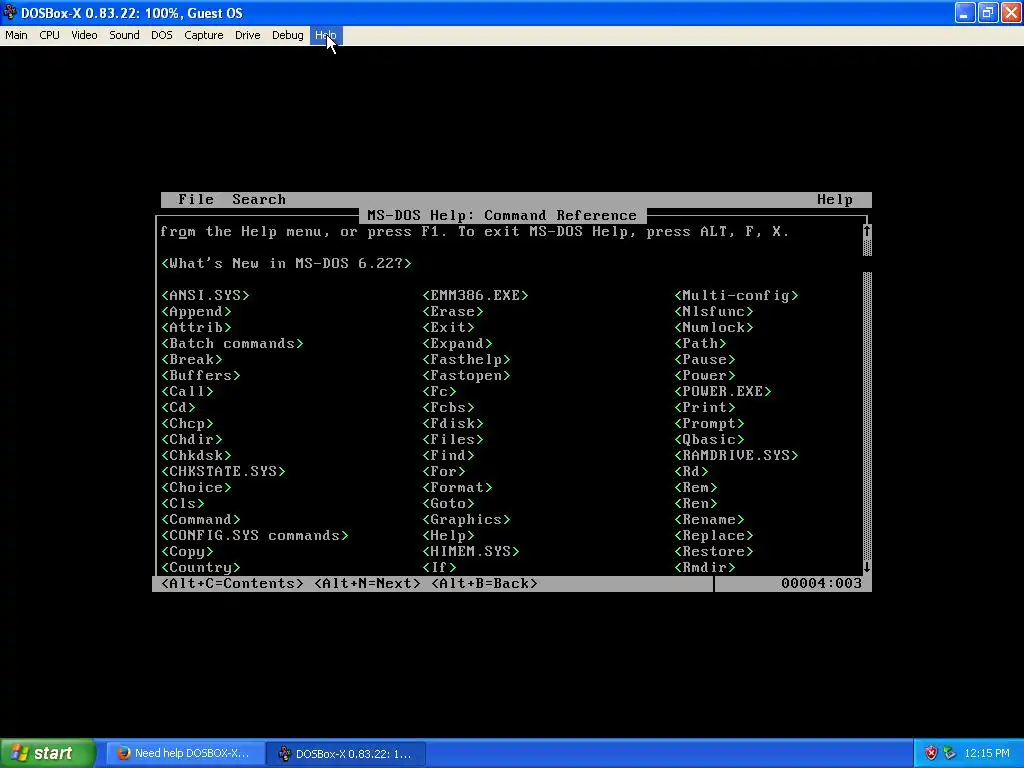Open the <Format> help topic
This screenshot has height=768, width=1024.
coord(457,487)
